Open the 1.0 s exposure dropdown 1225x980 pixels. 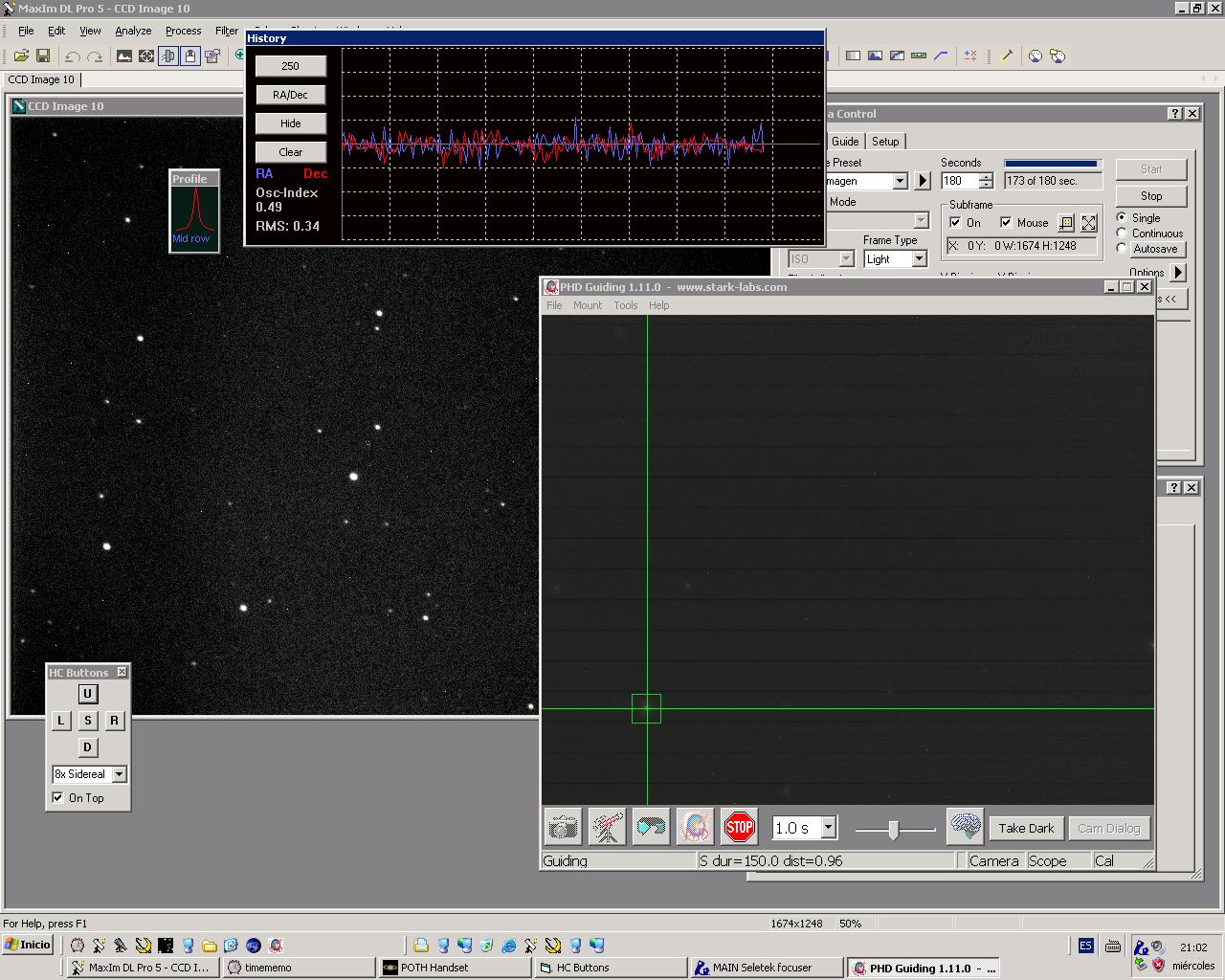(x=829, y=828)
